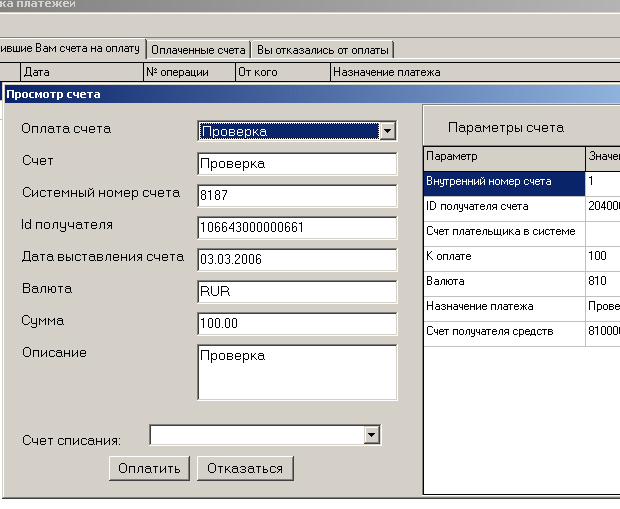Image resolution: width=620 pixels, height=509 pixels.
Task: Select the Внутренний номер счета parameter row
Action: [x=502, y=182]
